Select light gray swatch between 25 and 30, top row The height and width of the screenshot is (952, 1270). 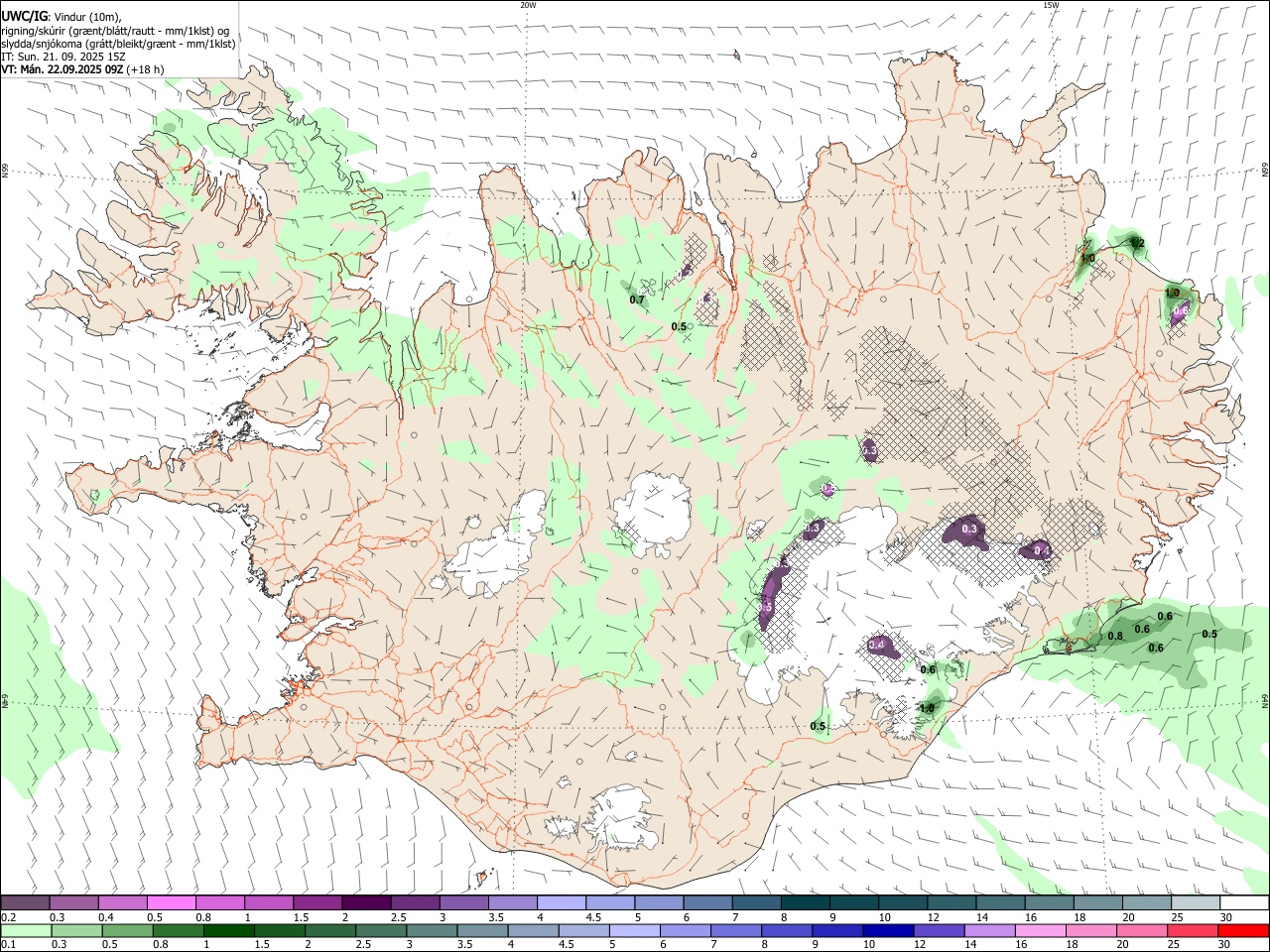pos(1195,902)
